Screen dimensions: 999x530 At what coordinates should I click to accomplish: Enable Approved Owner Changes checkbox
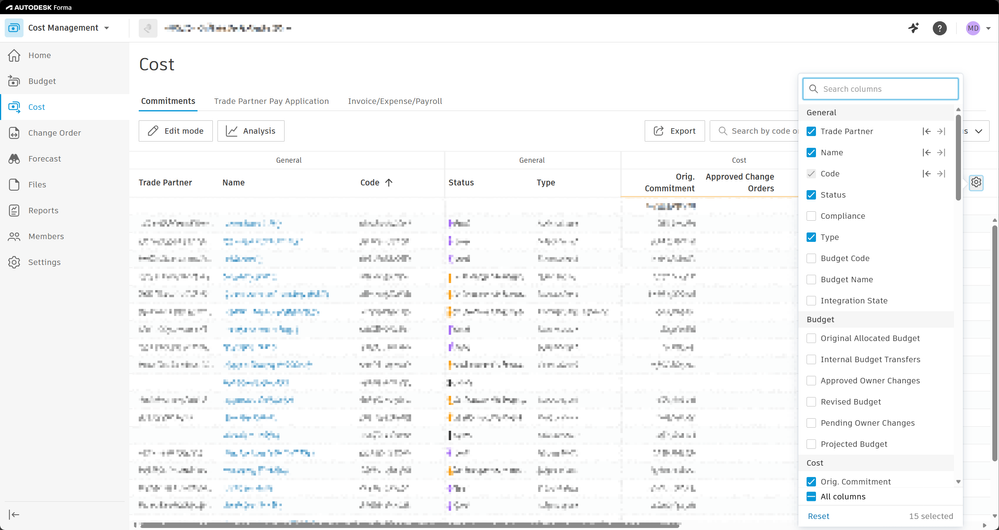[x=811, y=381]
